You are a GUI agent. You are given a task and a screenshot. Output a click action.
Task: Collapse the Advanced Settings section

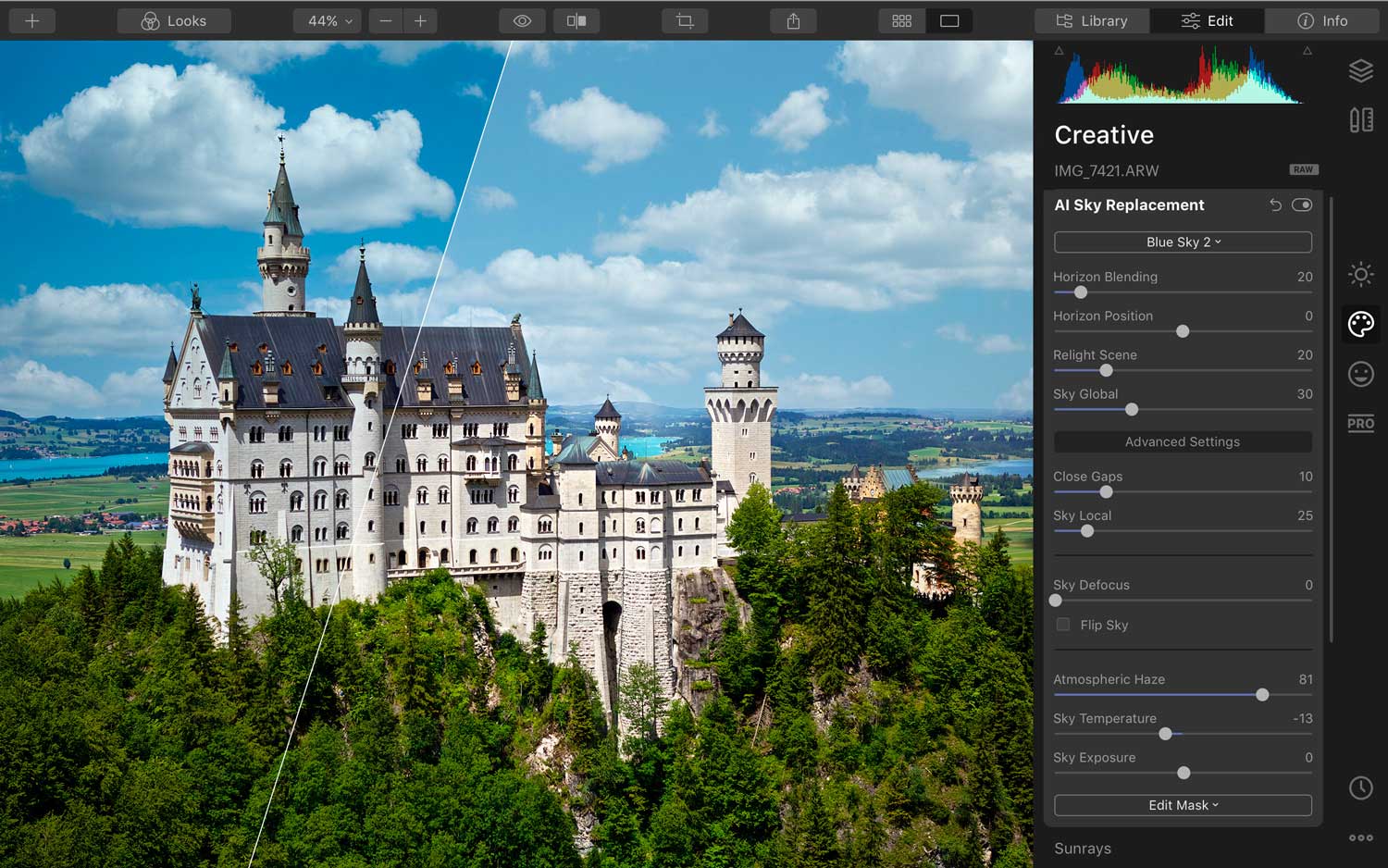pos(1183,442)
